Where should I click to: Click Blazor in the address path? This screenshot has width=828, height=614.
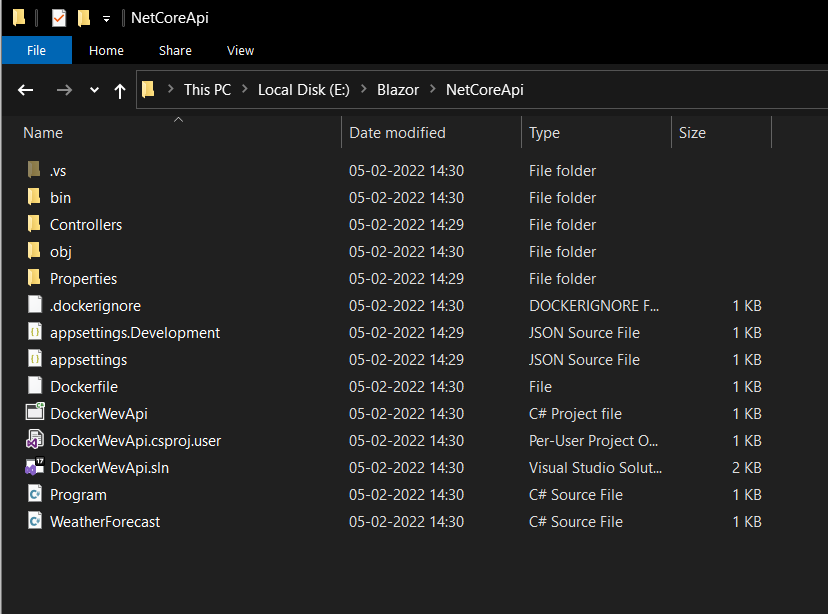397,90
